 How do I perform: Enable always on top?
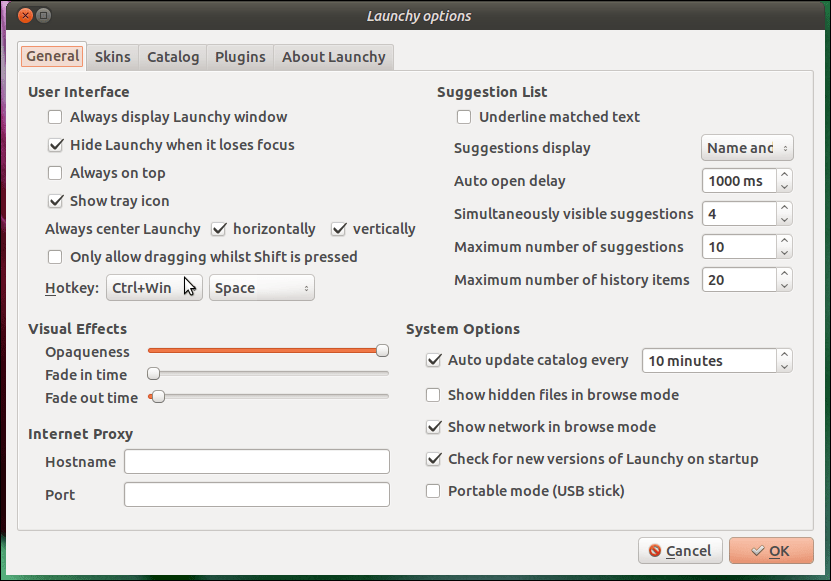pyautogui.click(x=55, y=173)
